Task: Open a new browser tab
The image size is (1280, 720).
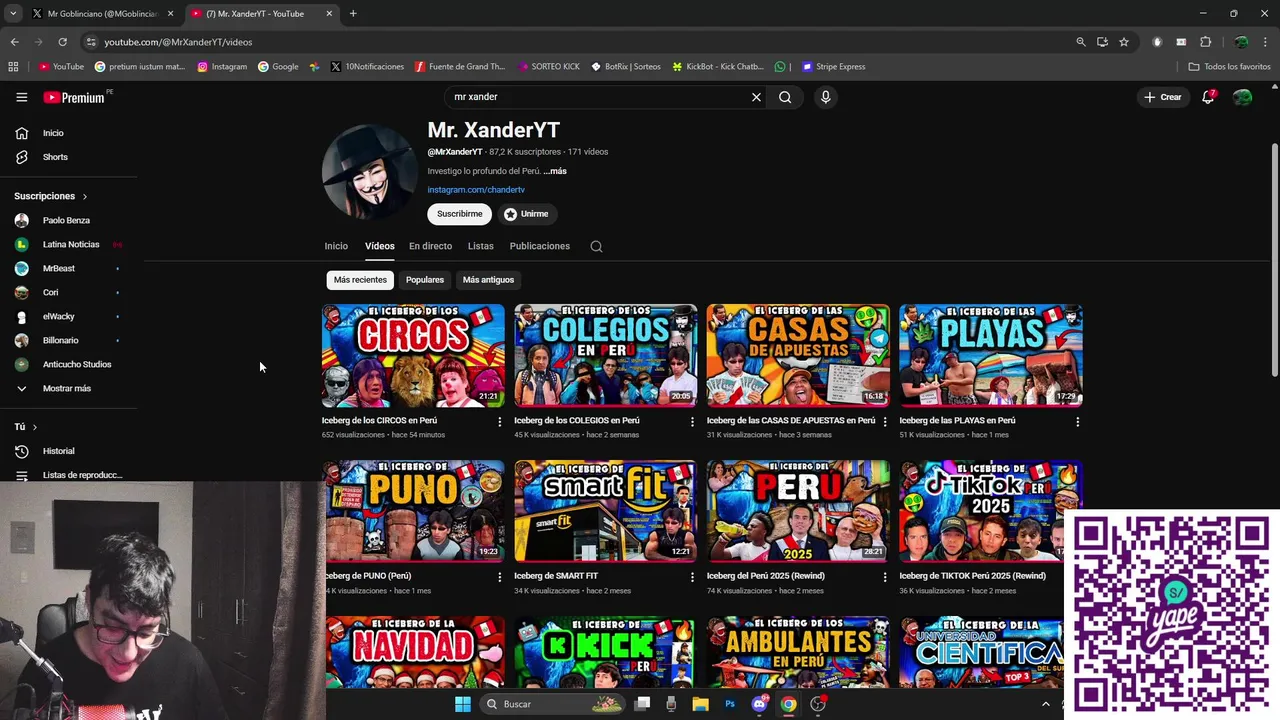Action: coord(353,13)
